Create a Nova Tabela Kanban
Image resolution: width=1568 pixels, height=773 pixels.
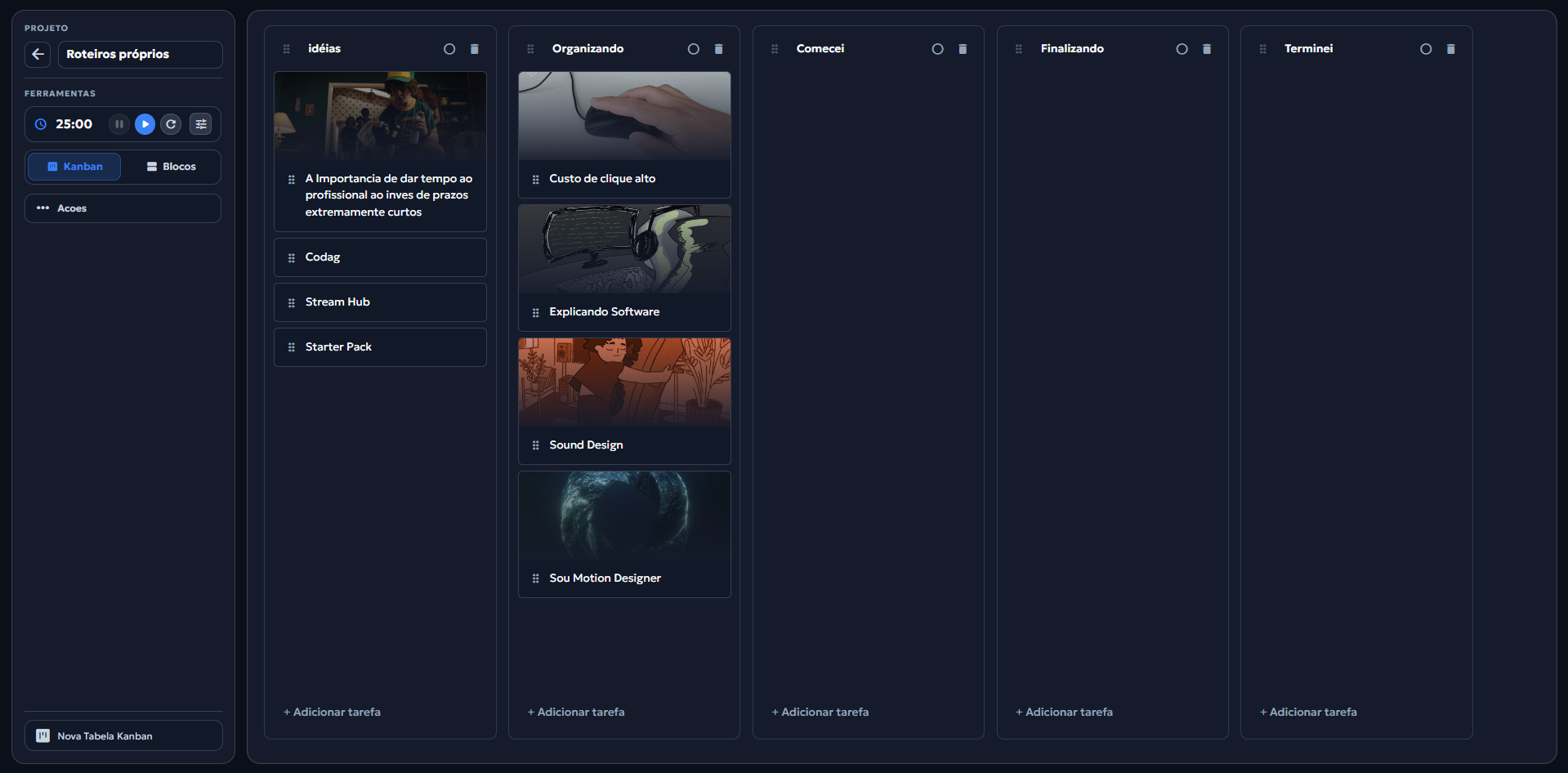pyautogui.click(x=123, y=735)
